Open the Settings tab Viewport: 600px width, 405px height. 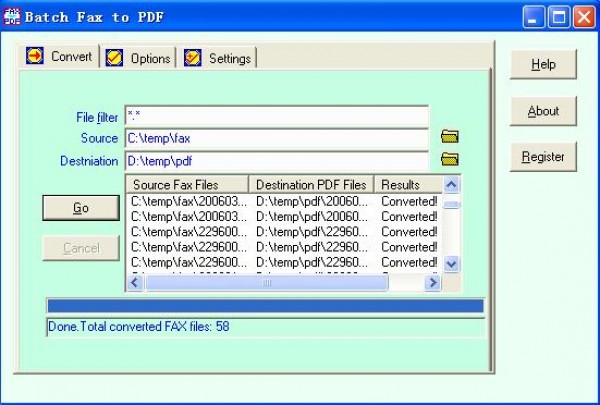pos(217,58)
